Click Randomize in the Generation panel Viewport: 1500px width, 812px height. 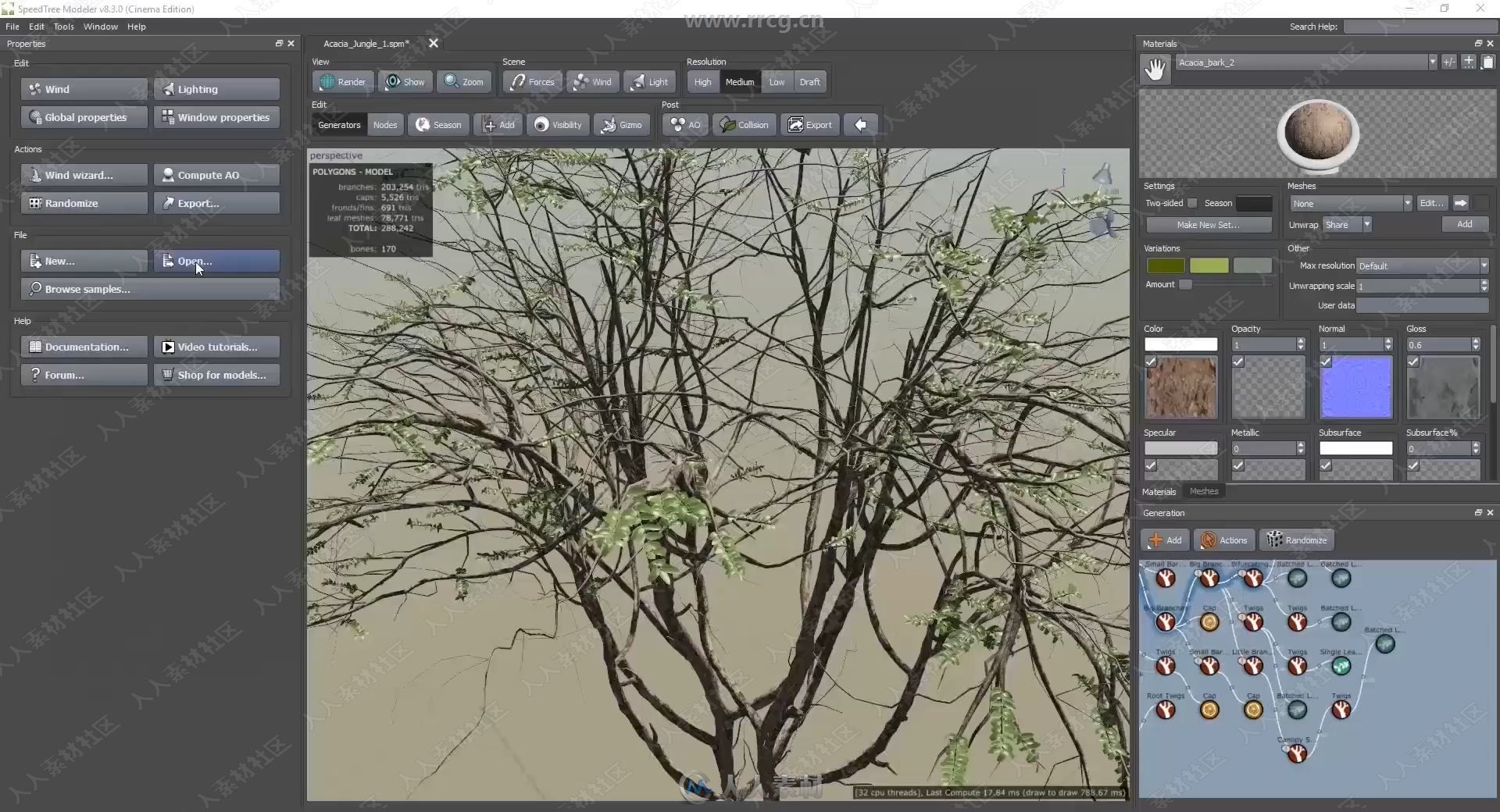click(x=1297, y=540)
